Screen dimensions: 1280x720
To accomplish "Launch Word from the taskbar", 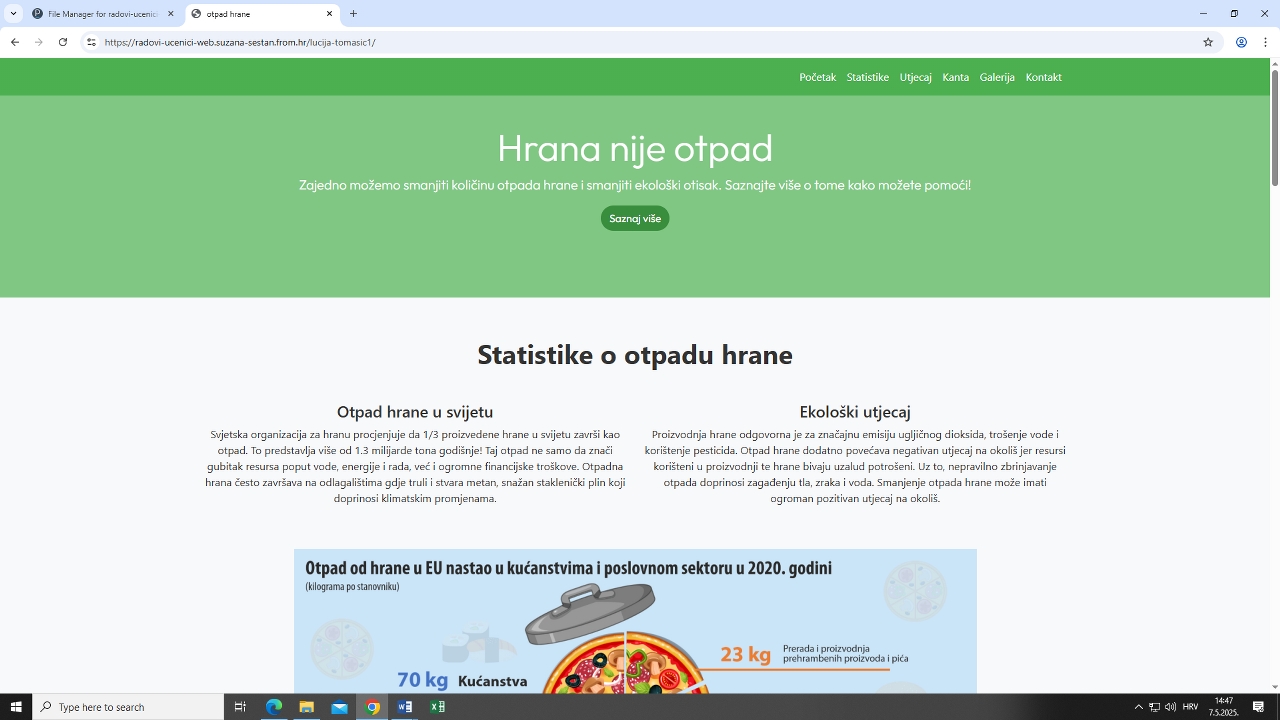I will (x=405, y=707).
